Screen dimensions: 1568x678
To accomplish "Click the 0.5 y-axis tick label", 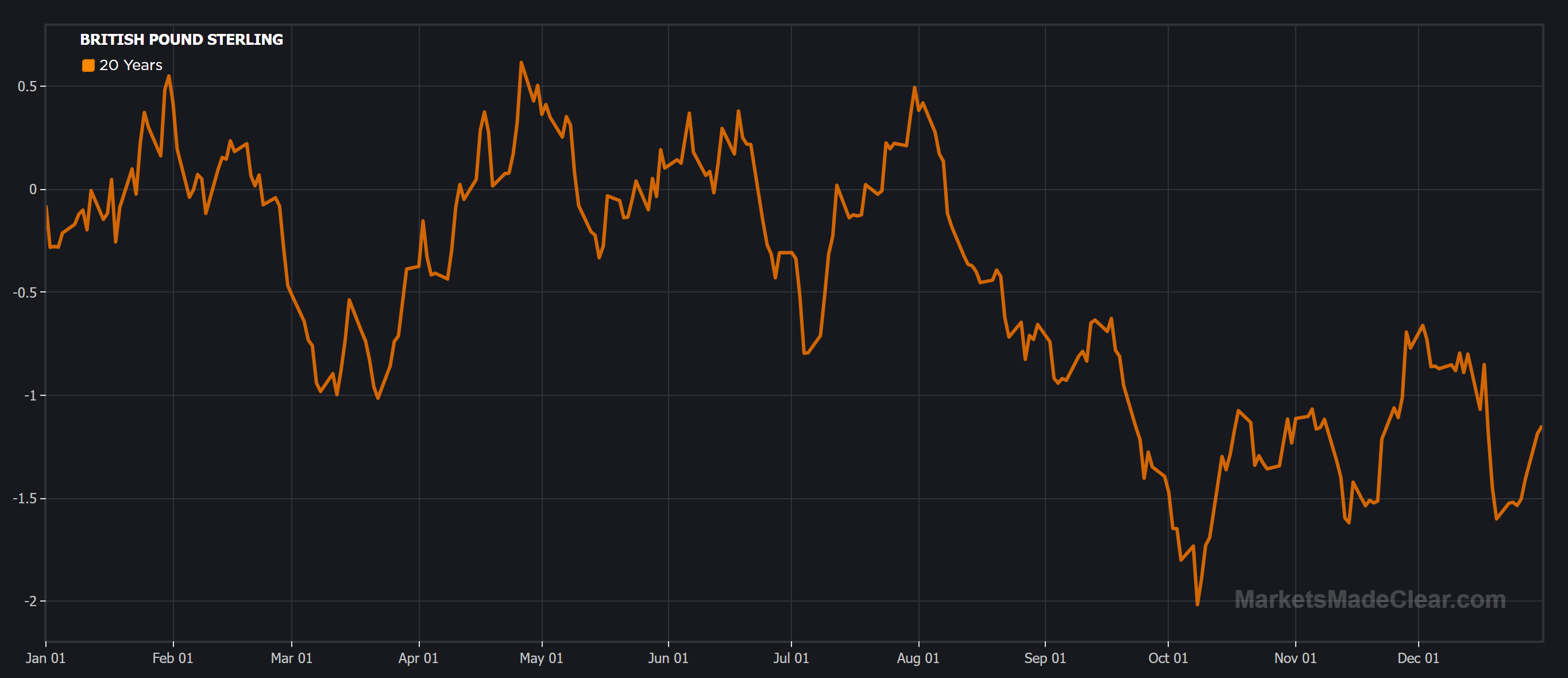I will point(27,87).
